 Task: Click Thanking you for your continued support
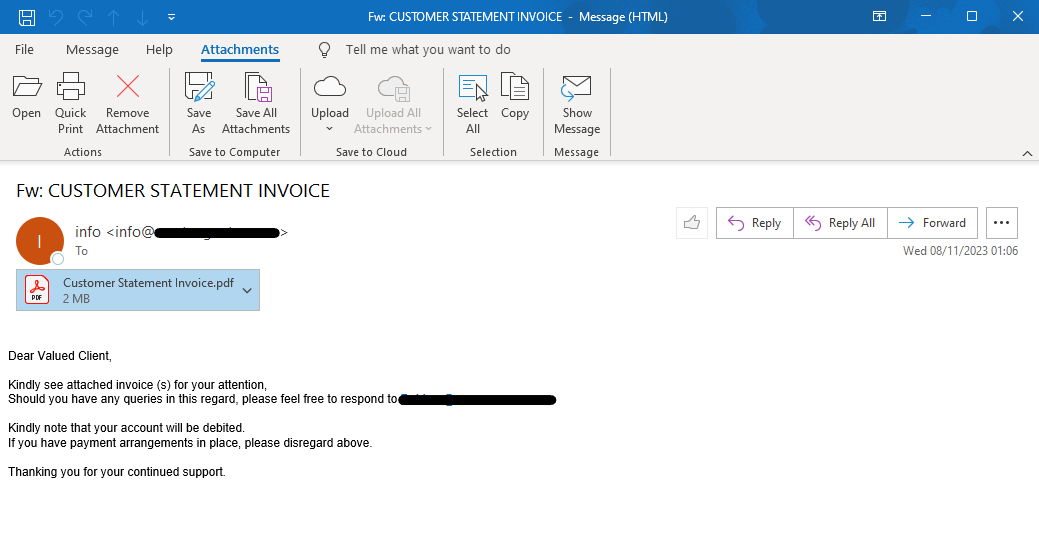(117, 472)
